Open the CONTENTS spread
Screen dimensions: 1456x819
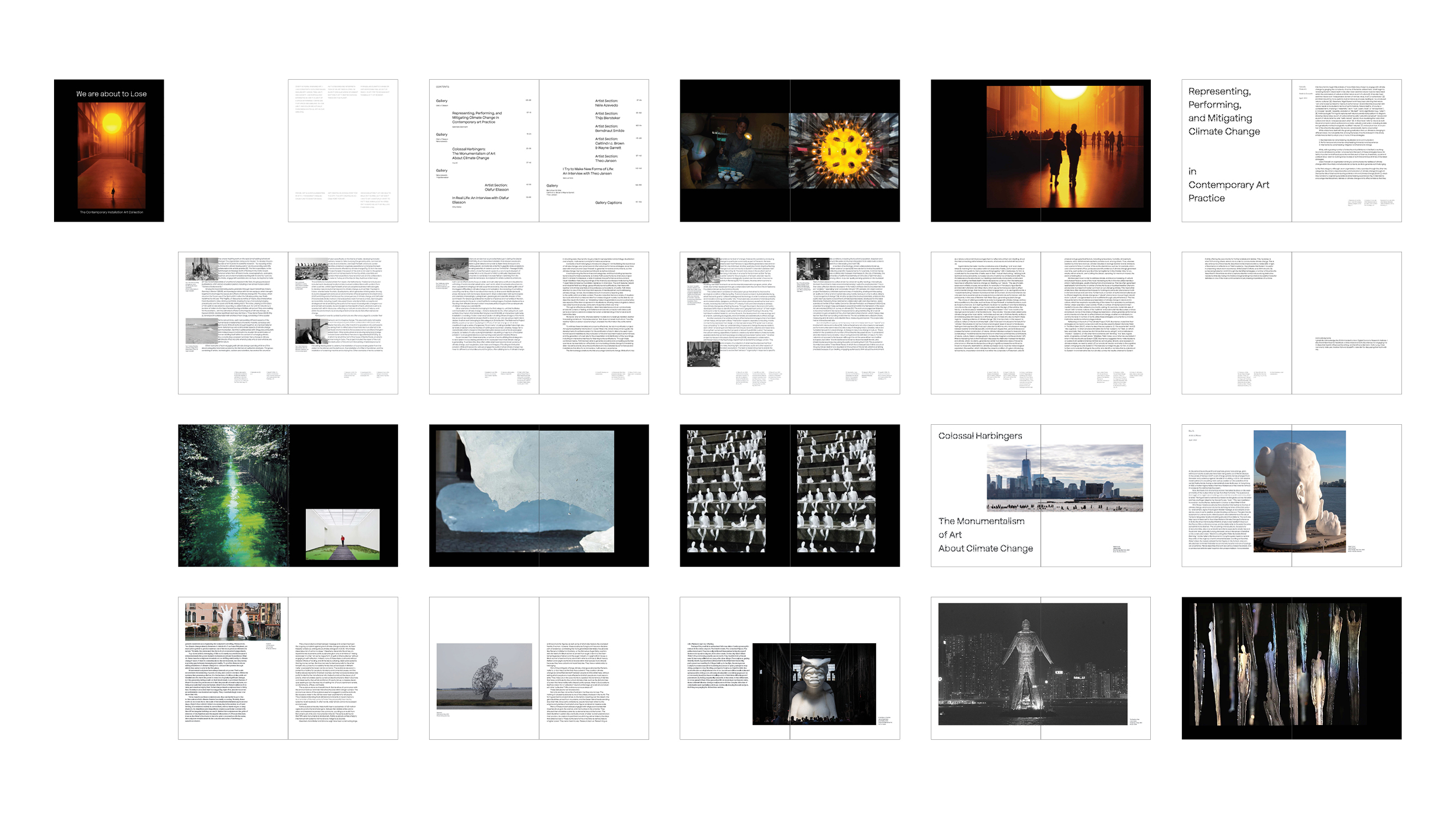(x=538, y=150)
